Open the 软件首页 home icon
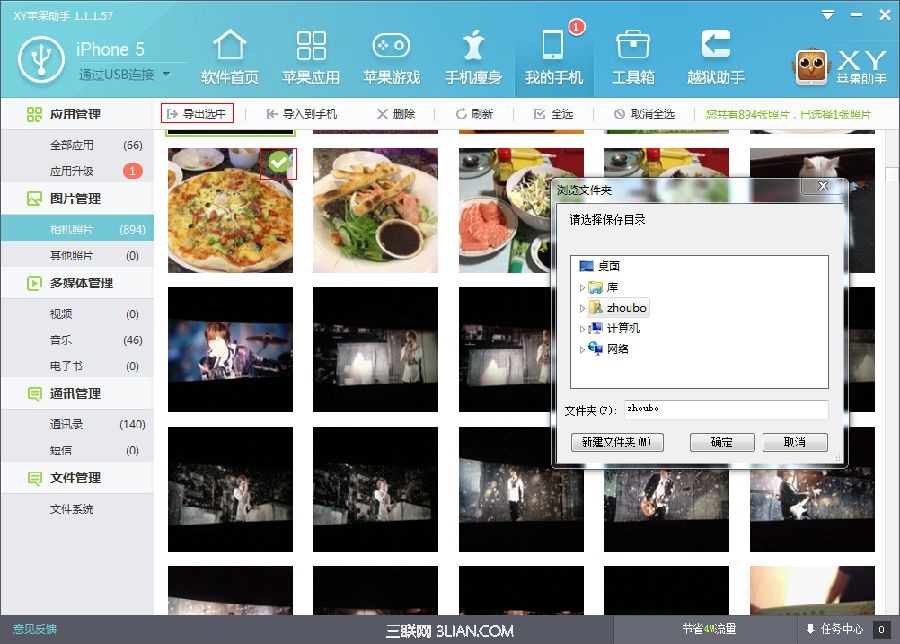The width and height of the screenshot is (900, 644). 230,47
